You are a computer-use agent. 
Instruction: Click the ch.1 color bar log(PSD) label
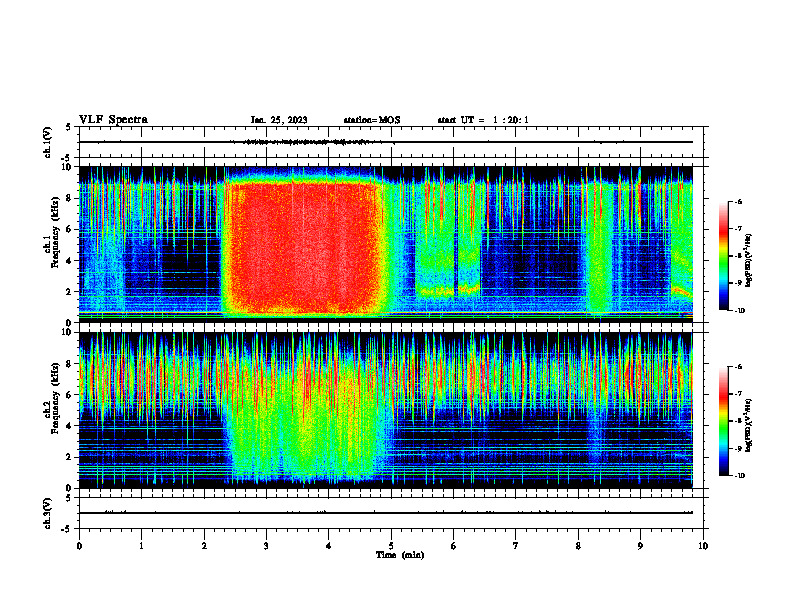click(749, 261)
